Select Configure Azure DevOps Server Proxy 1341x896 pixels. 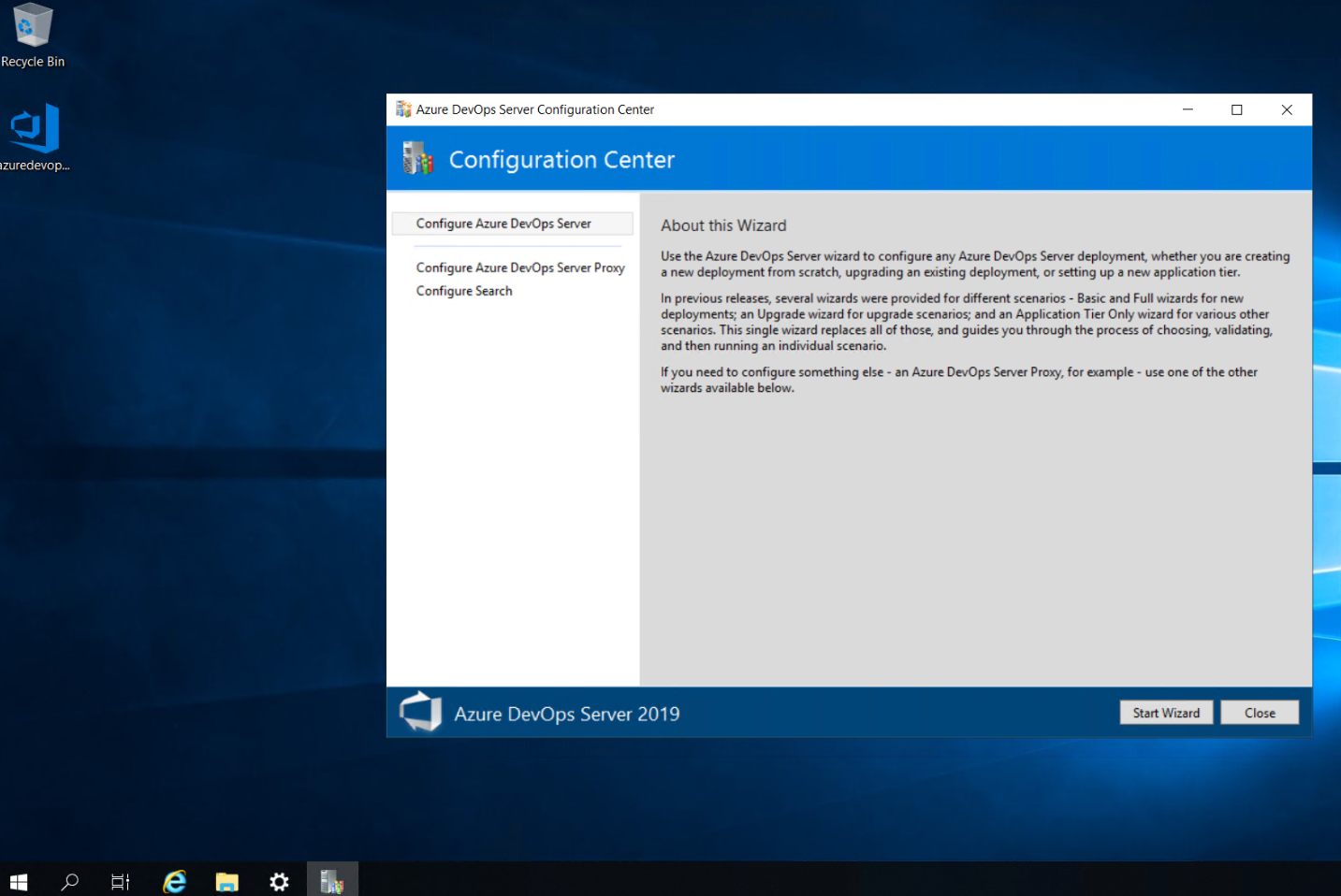tap(520, 267)
